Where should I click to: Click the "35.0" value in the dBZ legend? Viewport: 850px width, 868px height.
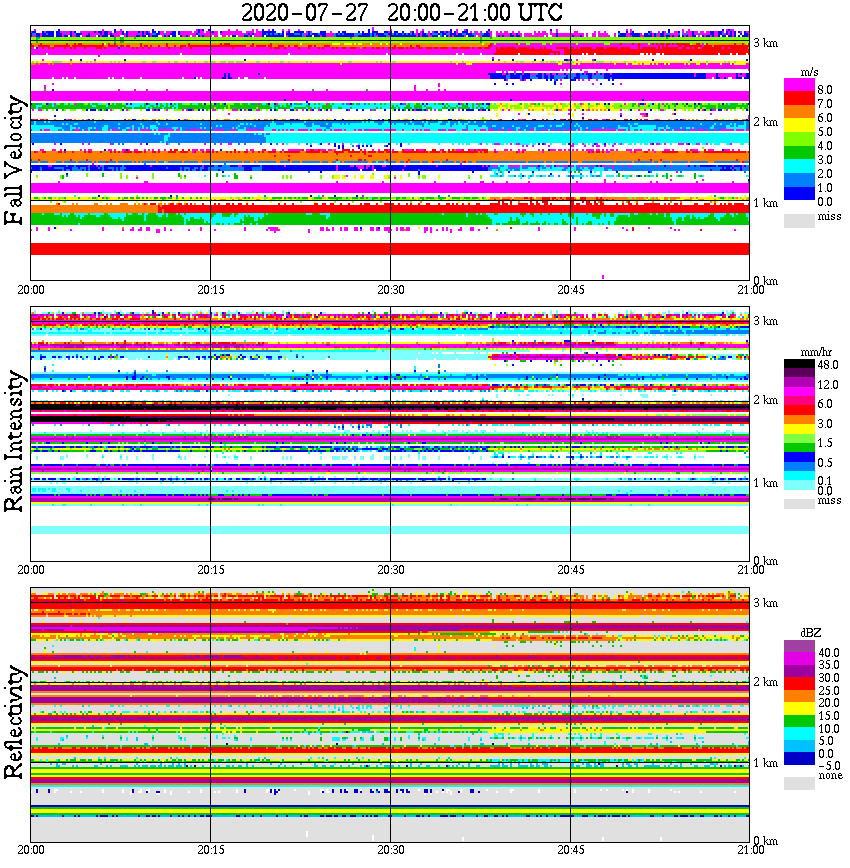[829, 665]
